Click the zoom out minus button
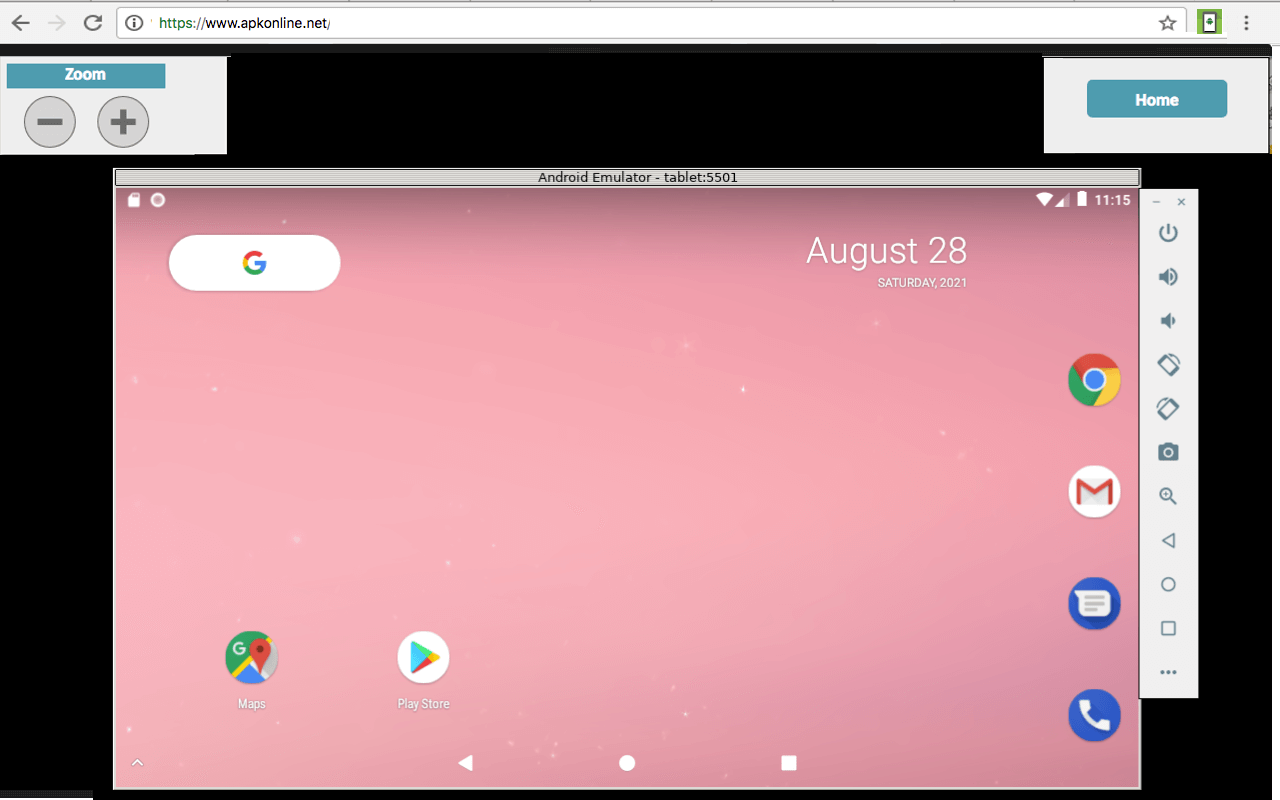This screenshot has width=1280, height=800. (x=50, y=122)
